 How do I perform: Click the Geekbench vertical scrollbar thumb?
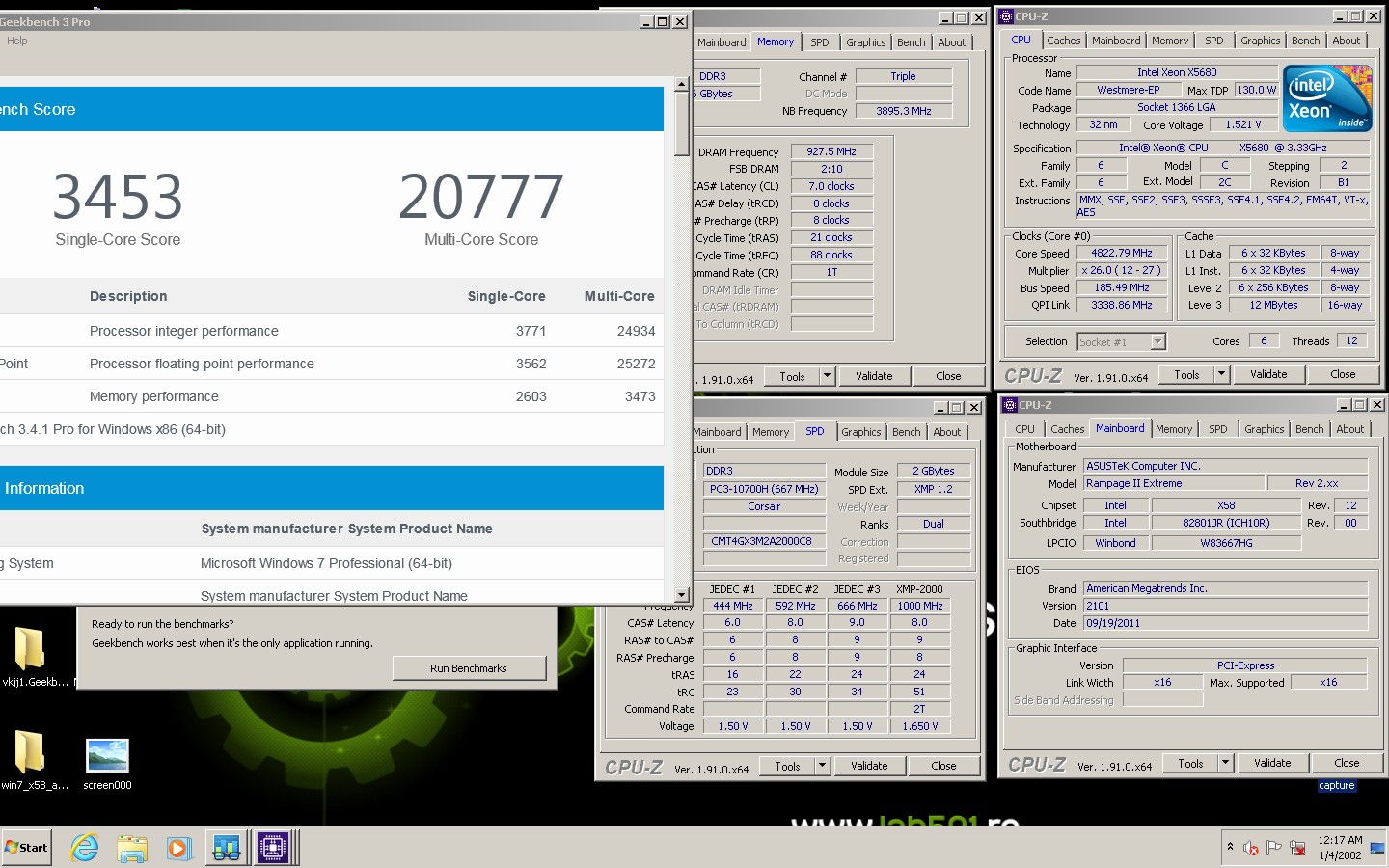click(x=682, y=123)
